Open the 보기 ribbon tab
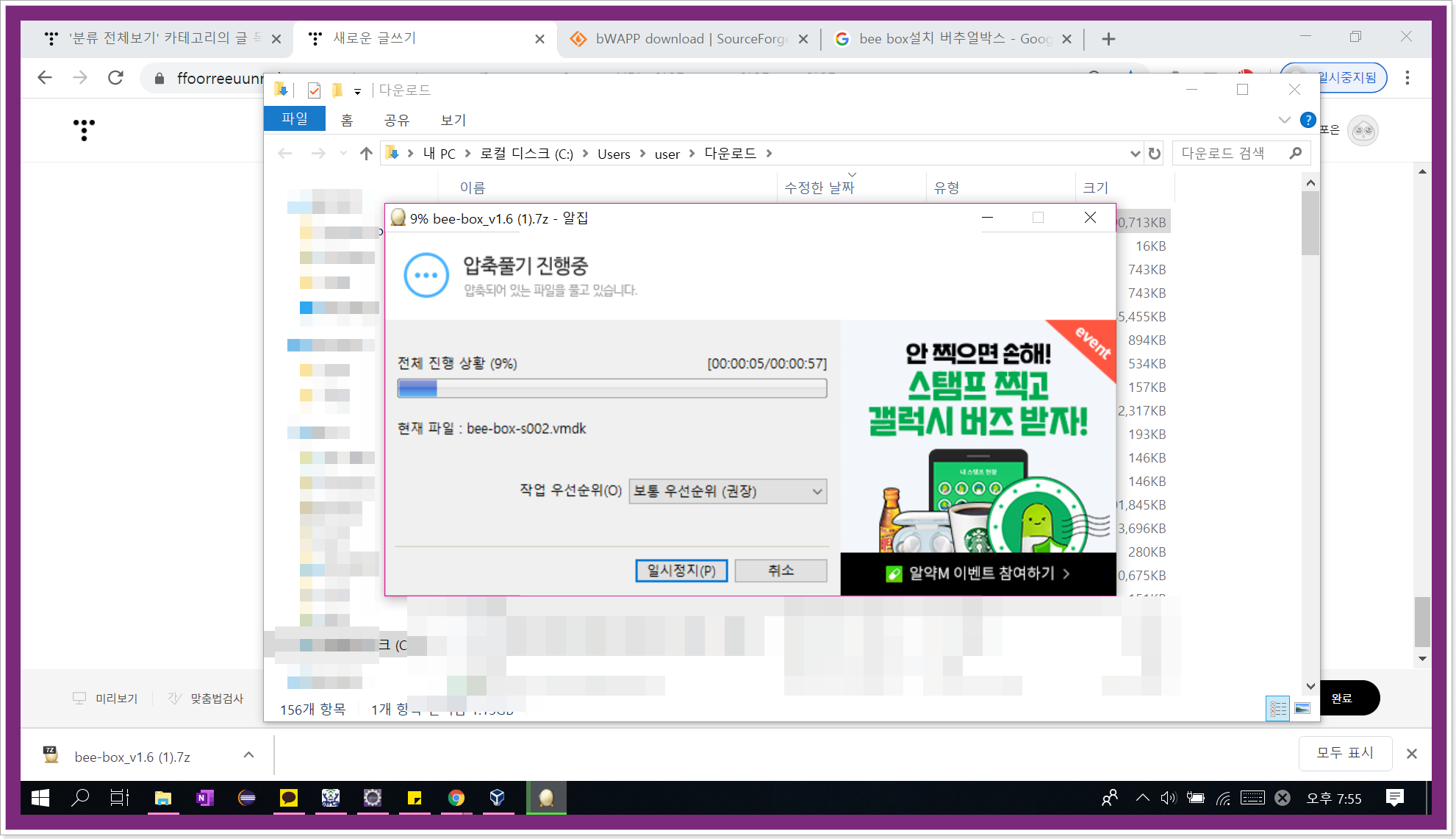1456x839 pixels. [453, 120]
